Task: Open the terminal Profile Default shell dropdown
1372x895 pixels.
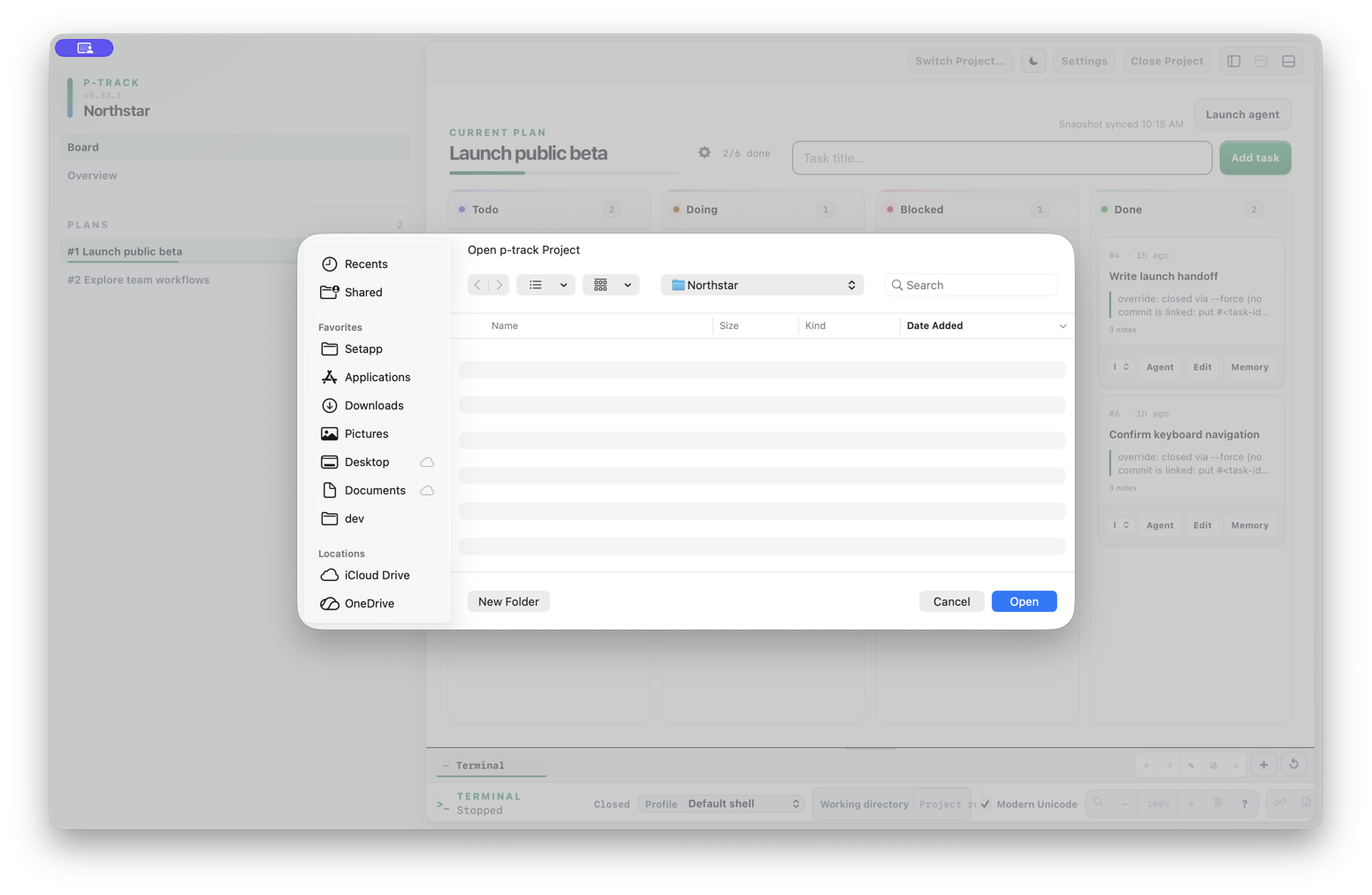Action: (x=721, y=804)
